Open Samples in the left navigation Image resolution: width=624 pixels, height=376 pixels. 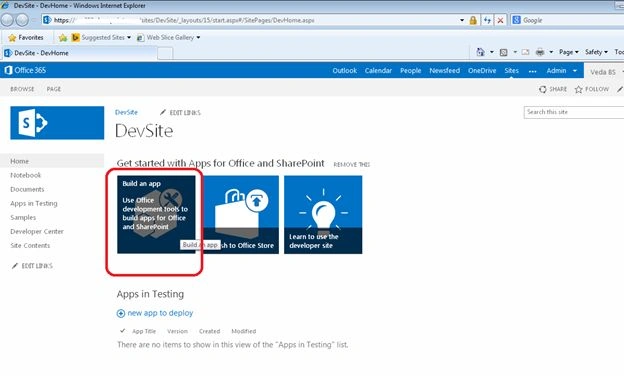pos(23,217)
